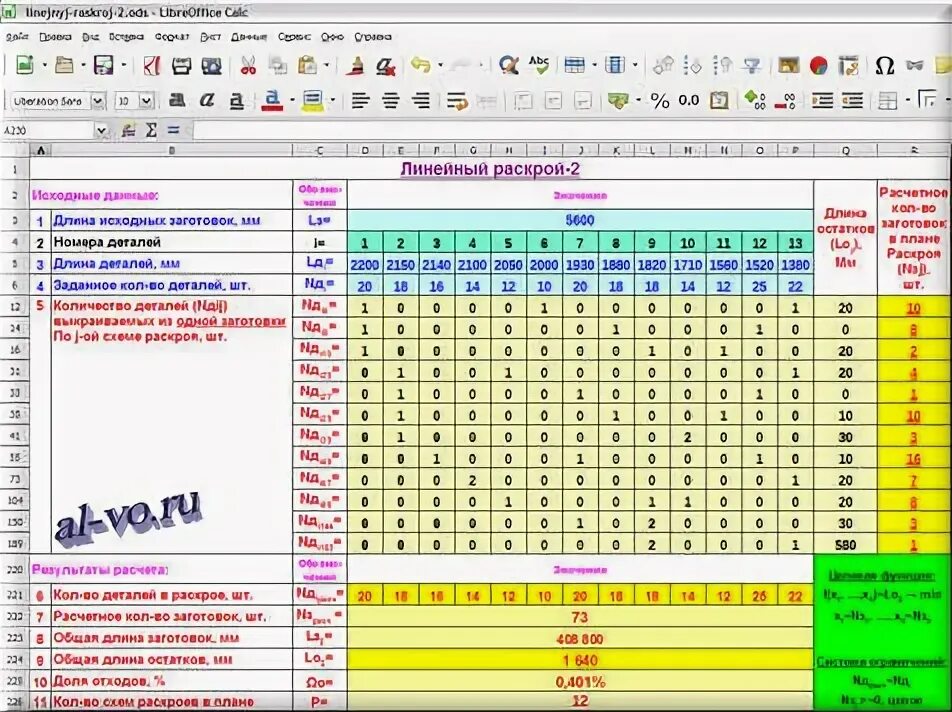This screenshot has height=712, width=952.
Task: Apply the yellow background color swatch
Action: [x=313, y=101]
